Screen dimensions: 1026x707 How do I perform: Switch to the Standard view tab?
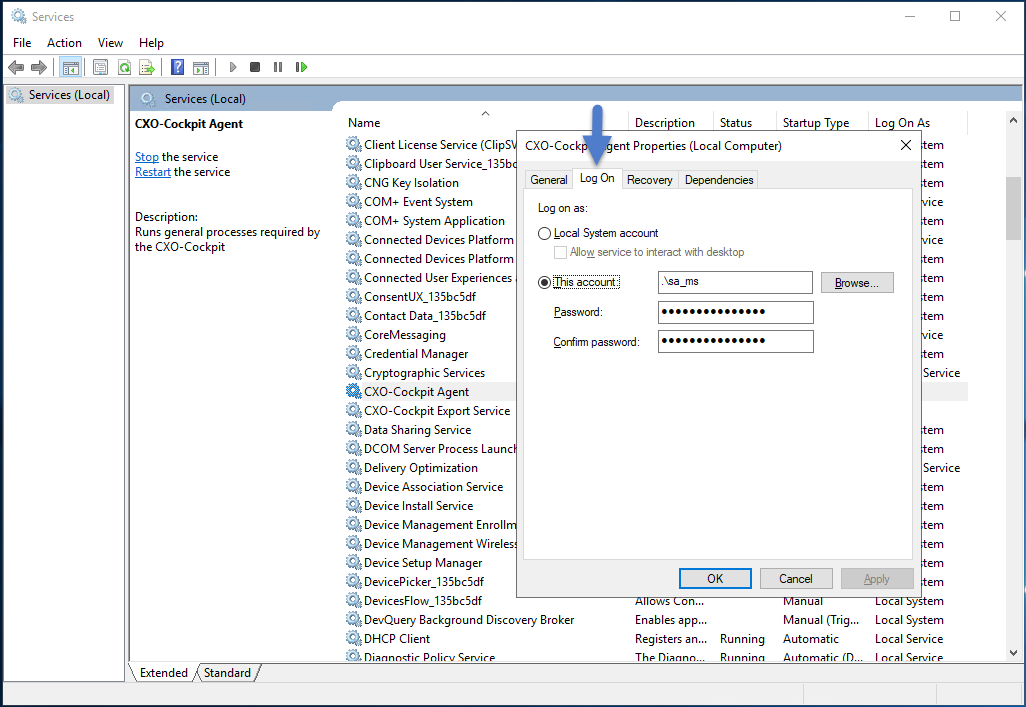pos(227,672)
